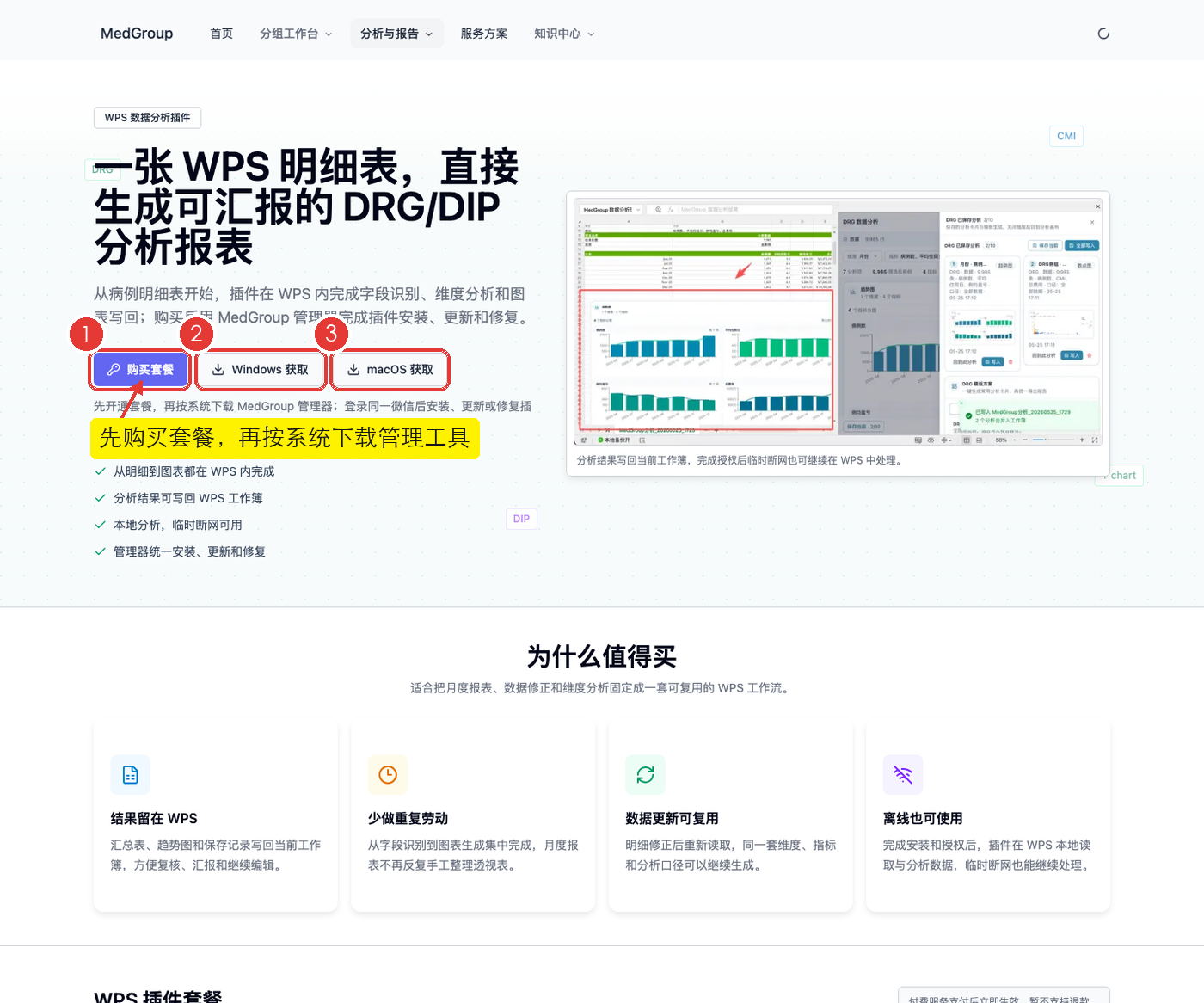
Task: Click the 少做重复劳动 card title
Action: tap(408, 819)
